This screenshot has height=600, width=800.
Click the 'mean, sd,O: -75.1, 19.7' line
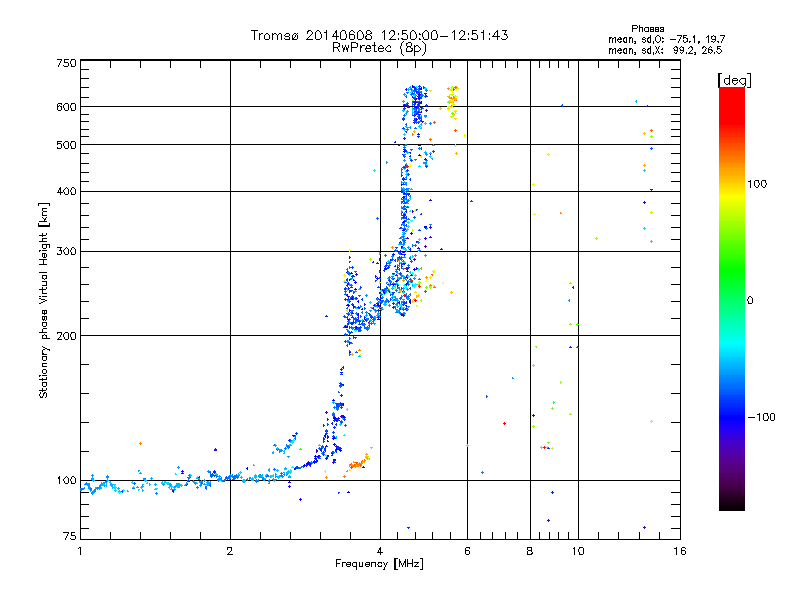666,39
